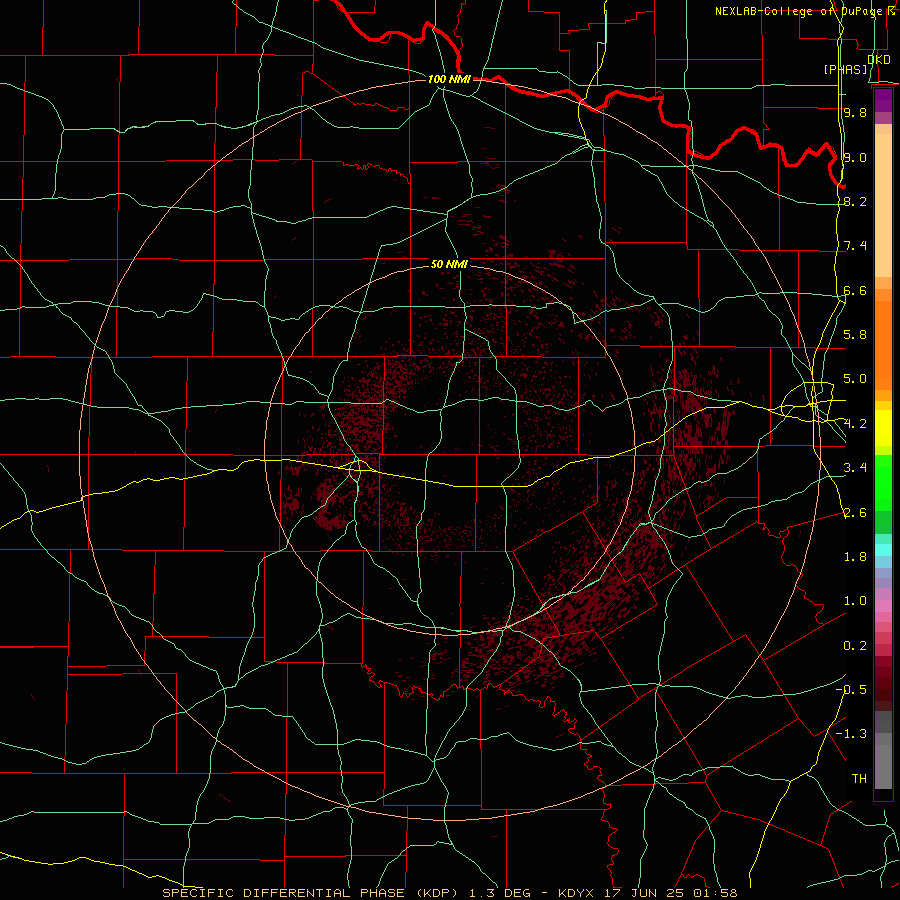Image resolution: width=900 pixels, height=900 pixels.
Task: Pick the light peach band of the legend
Action: 883,205
